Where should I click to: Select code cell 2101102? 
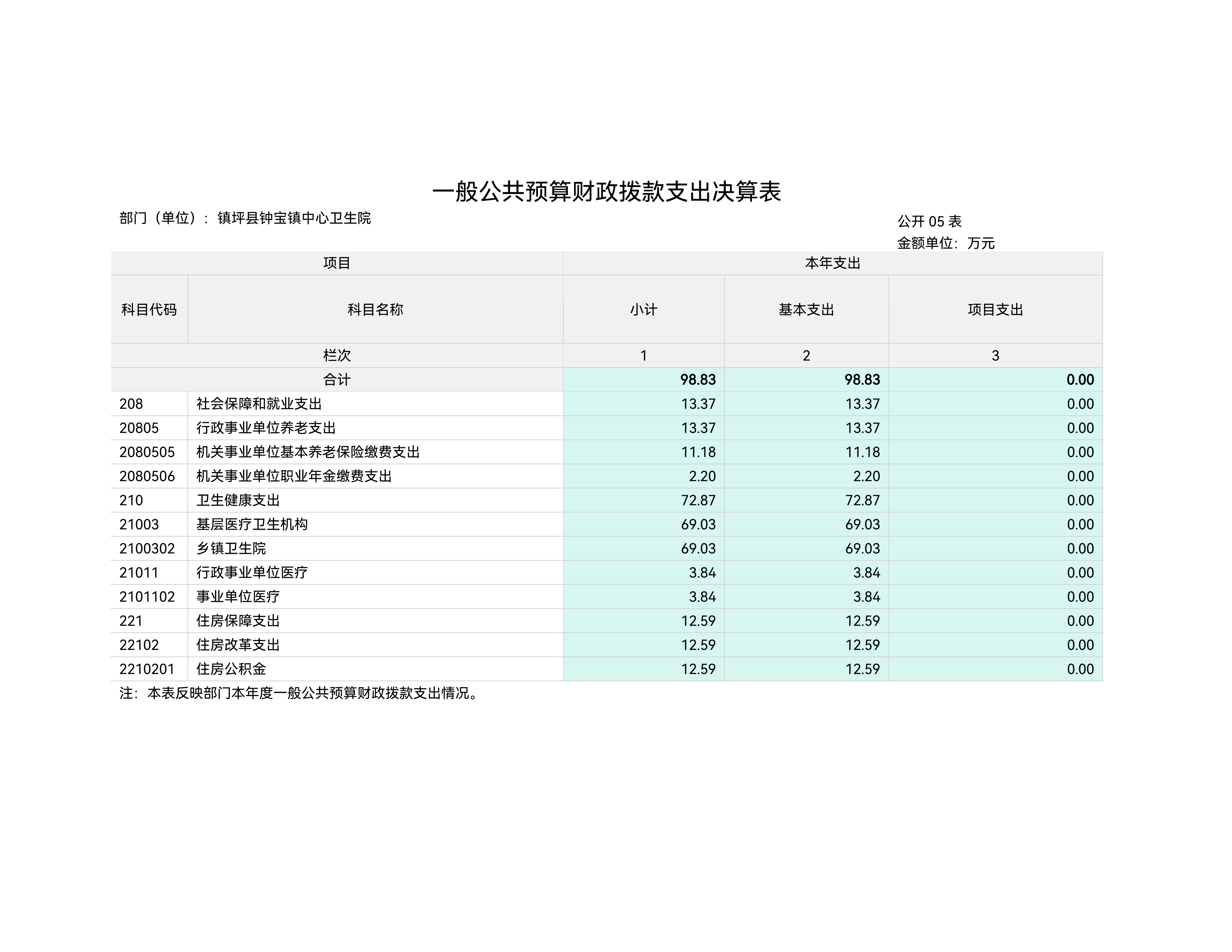coord(149,597)
